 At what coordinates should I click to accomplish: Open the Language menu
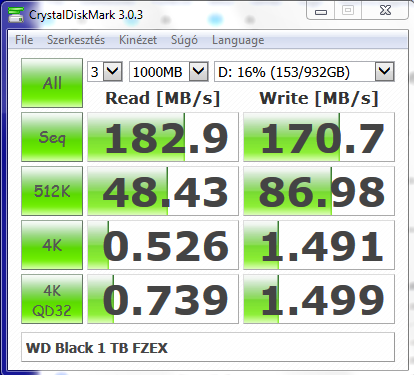[238, 40]
